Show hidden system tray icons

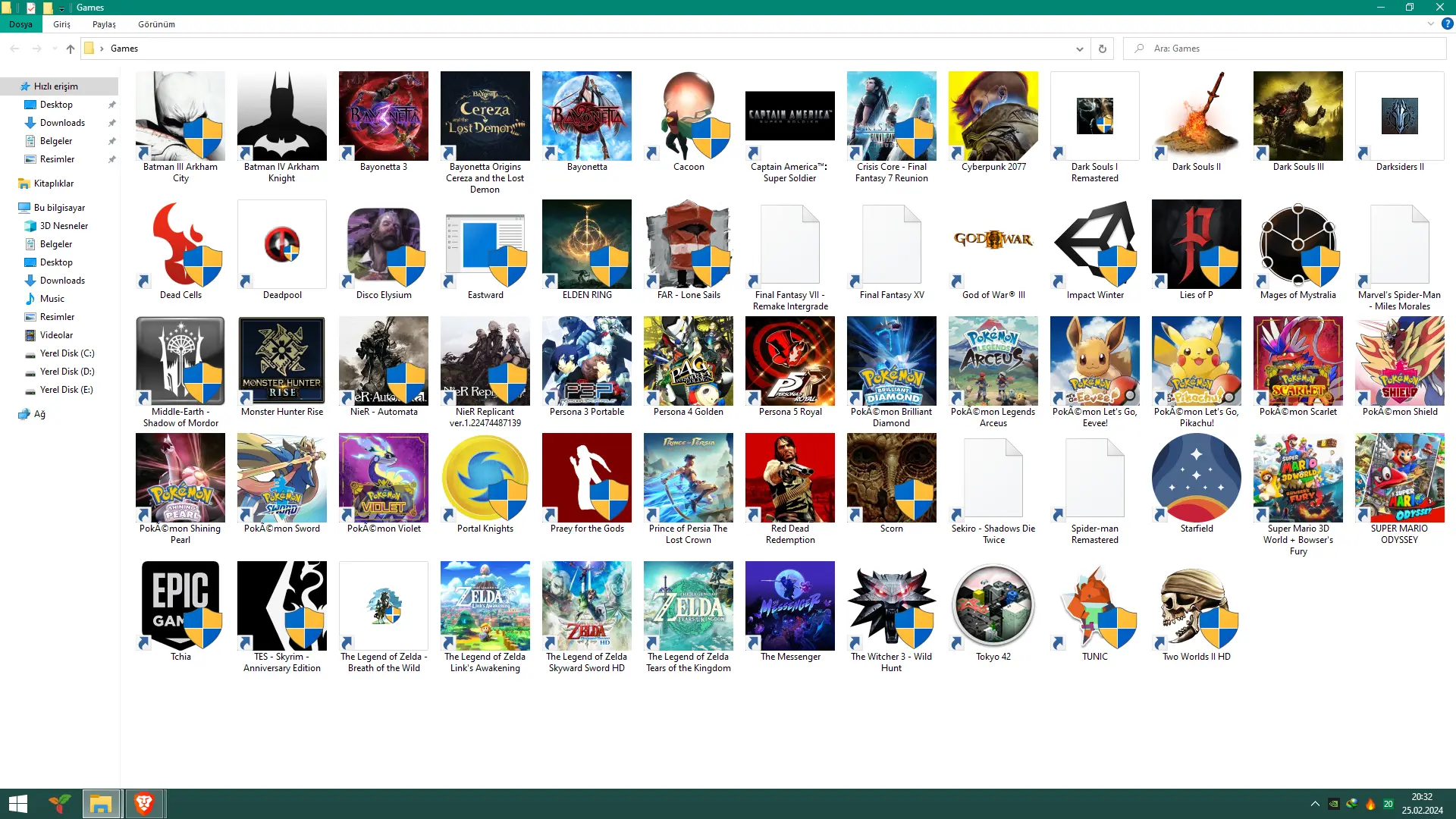[1315, 804]
